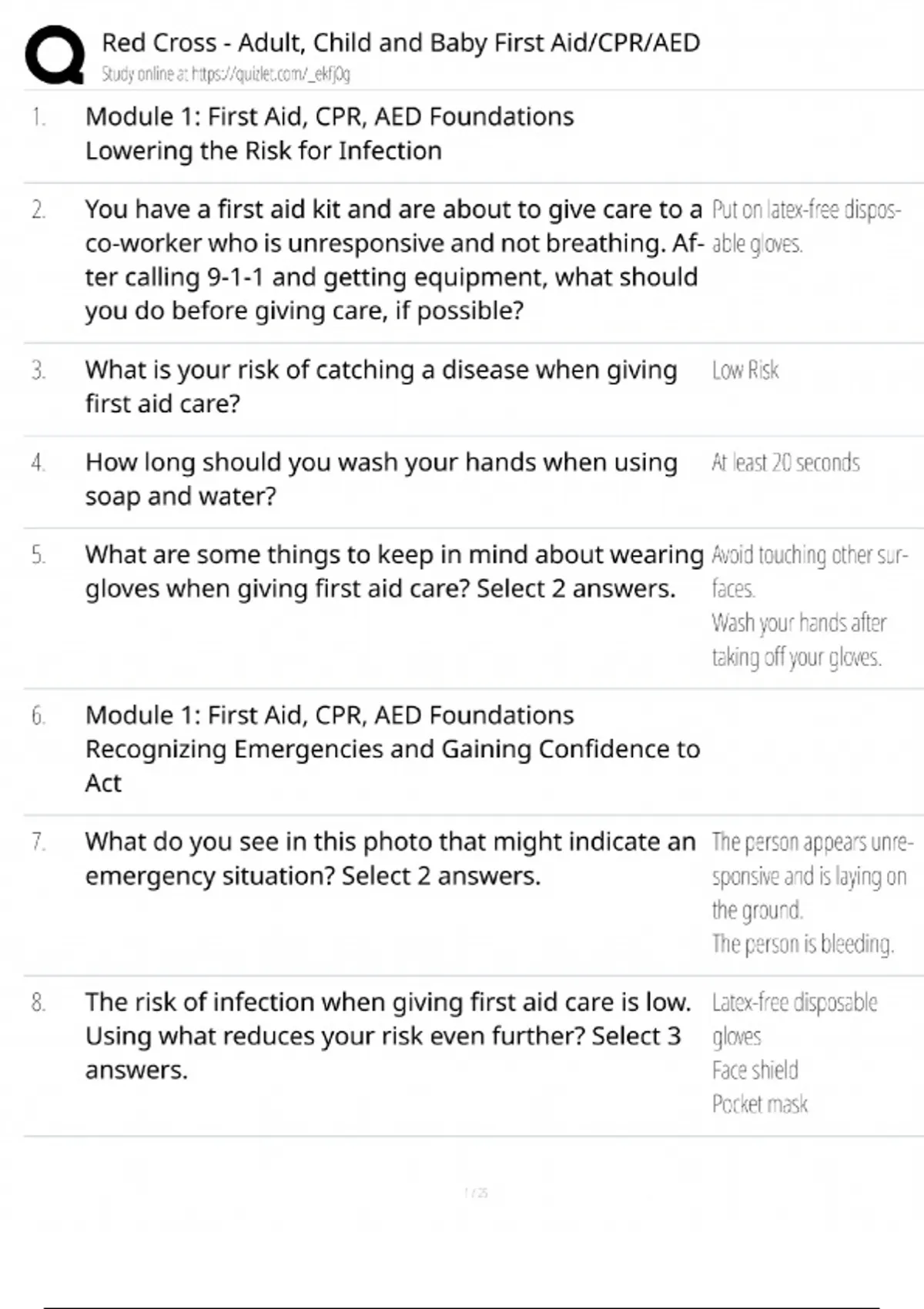924x1309 pixels.
Task: Select the At least 20 seconds answer
Action: coord(785,463)
